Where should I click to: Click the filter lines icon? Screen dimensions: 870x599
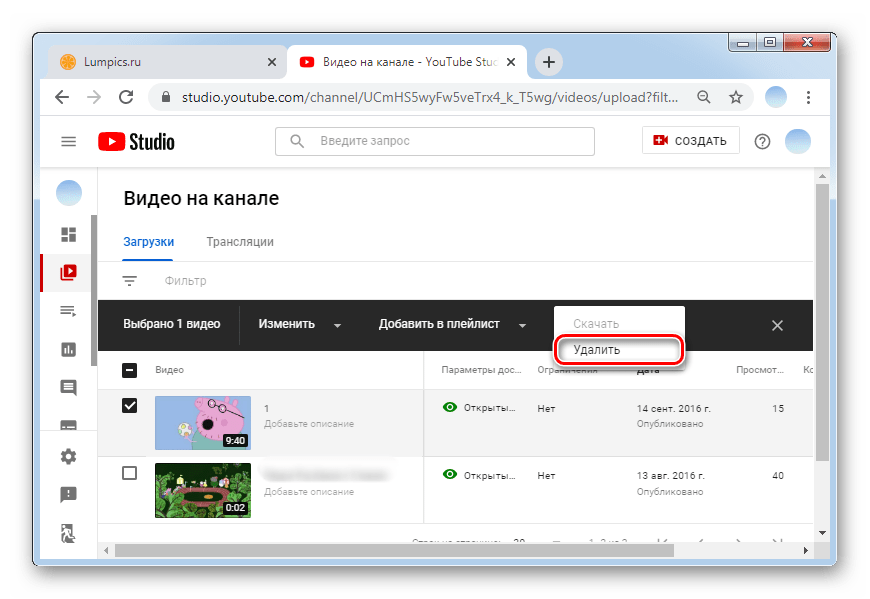(129, 281)
